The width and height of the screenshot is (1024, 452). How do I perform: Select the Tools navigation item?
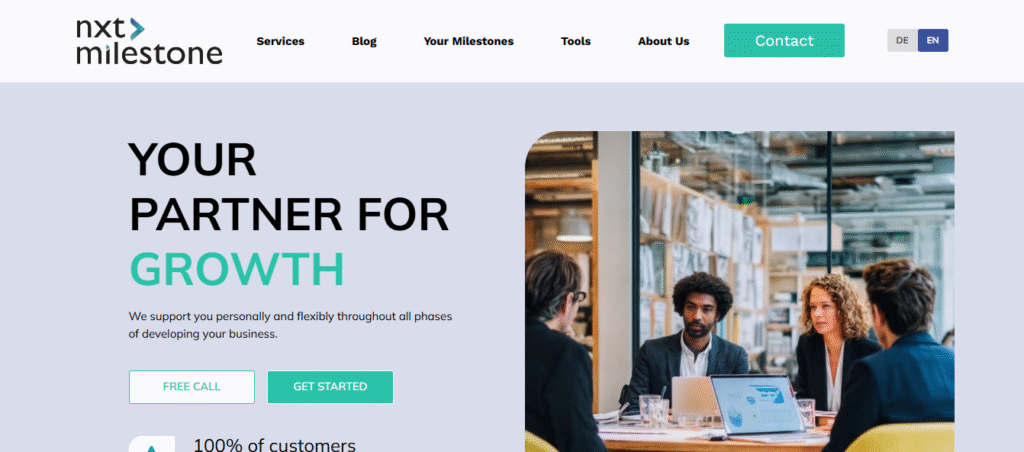coord(575,41)
